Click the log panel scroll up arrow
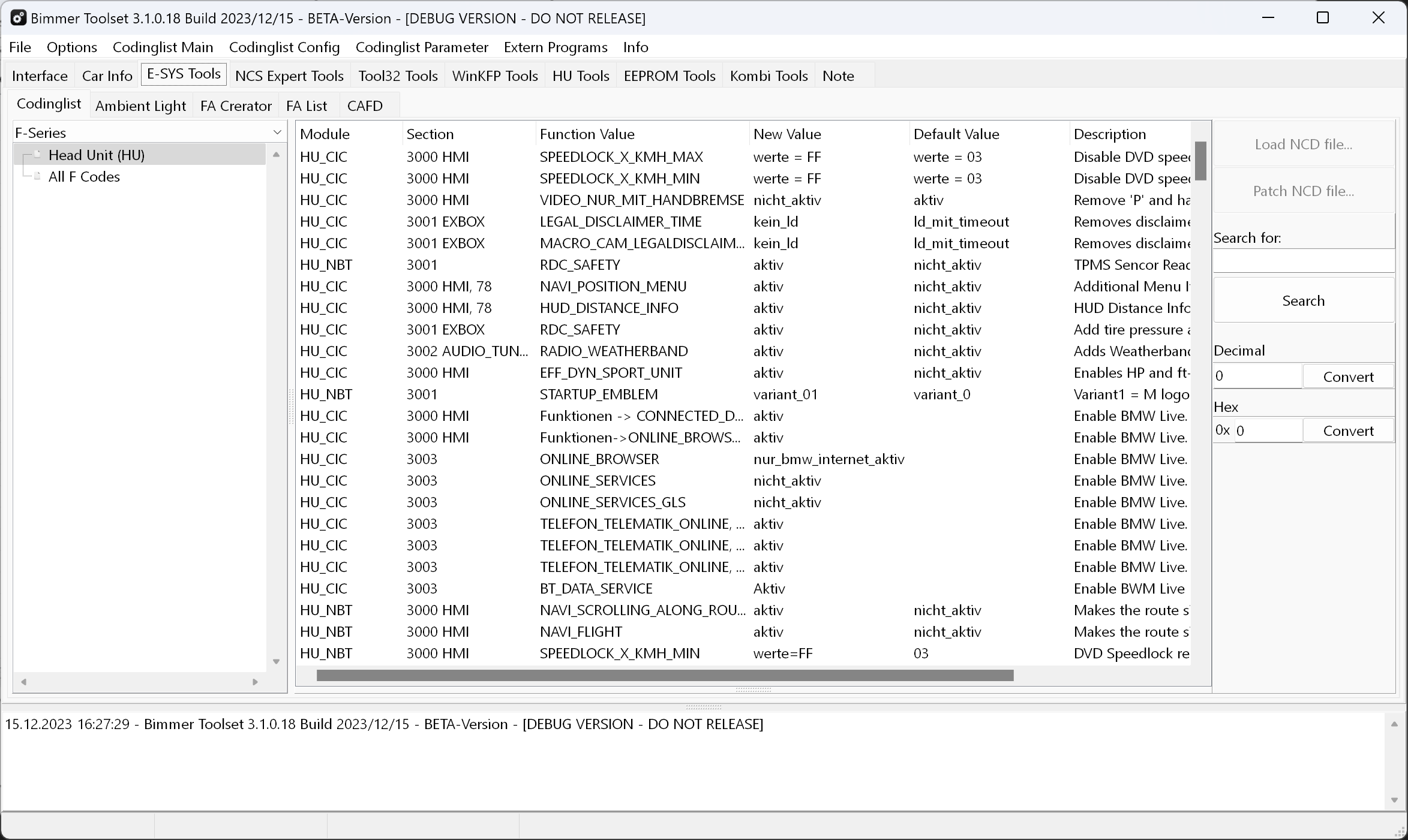This screenshot has height=840, width=1408. [x=1394, y=724]
